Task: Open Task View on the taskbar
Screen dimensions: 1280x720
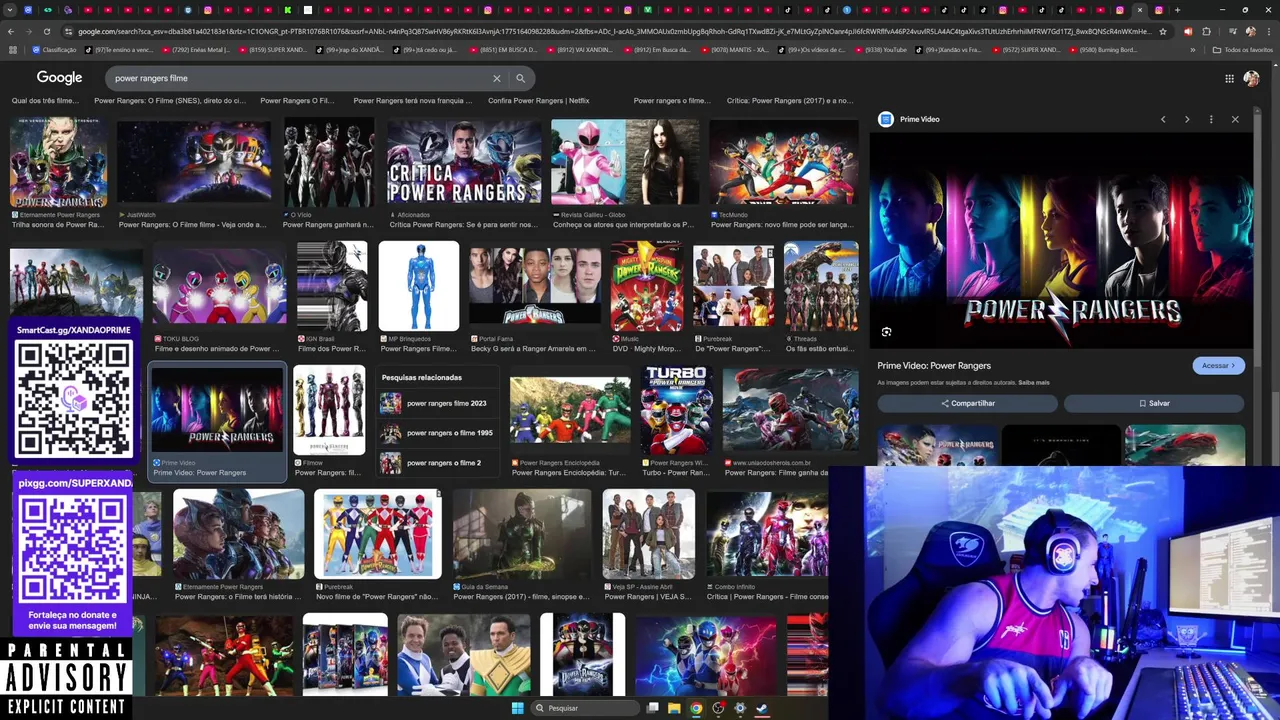Action: [653, 708]
